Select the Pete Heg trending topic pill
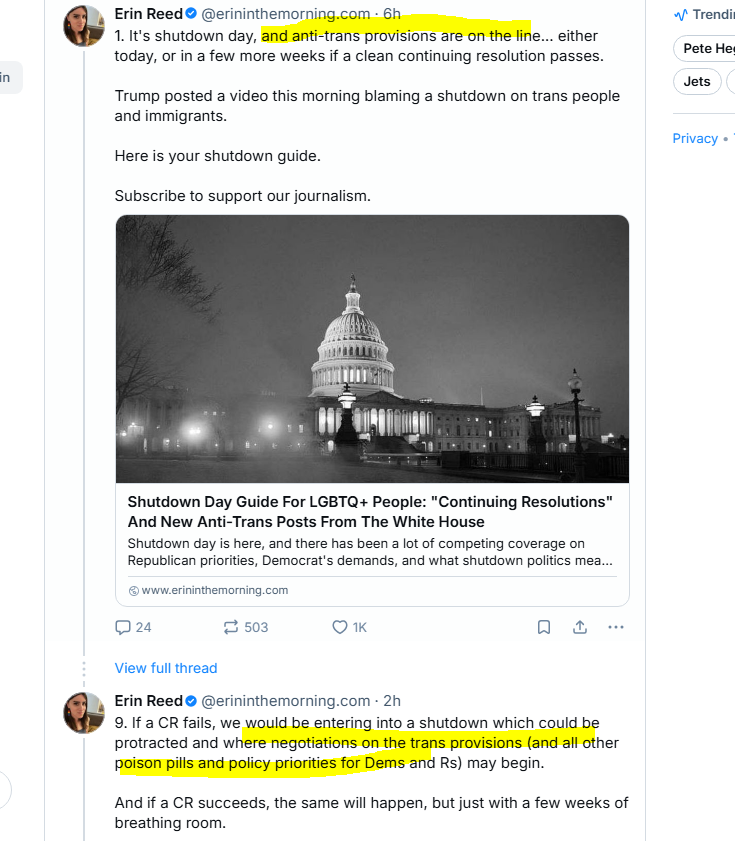The image size is (735, 841). point(706,48)
